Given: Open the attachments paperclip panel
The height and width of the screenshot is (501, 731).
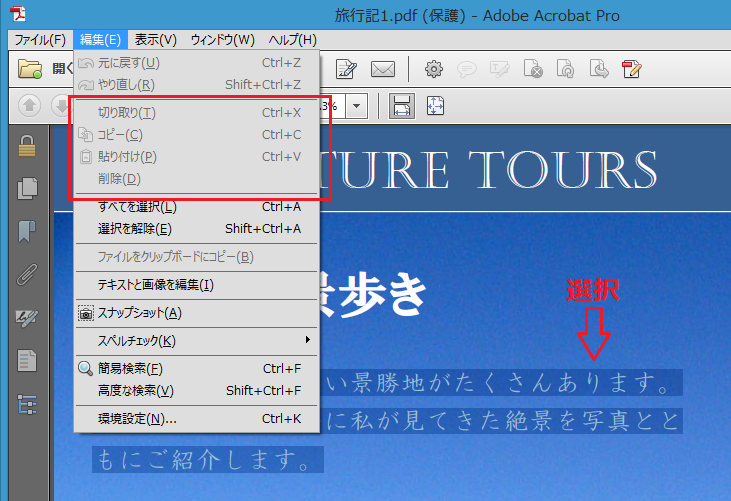Looking at the screenshot, I should click(27, 274).
